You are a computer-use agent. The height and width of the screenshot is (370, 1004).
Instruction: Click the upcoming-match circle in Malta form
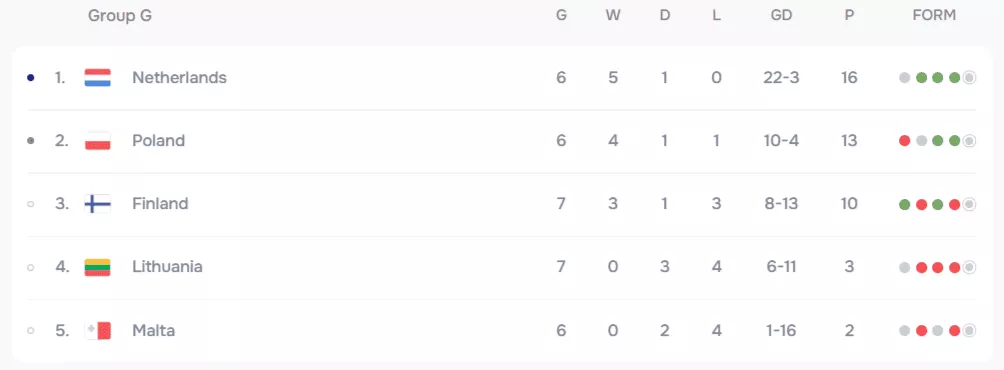pos(969,331)
